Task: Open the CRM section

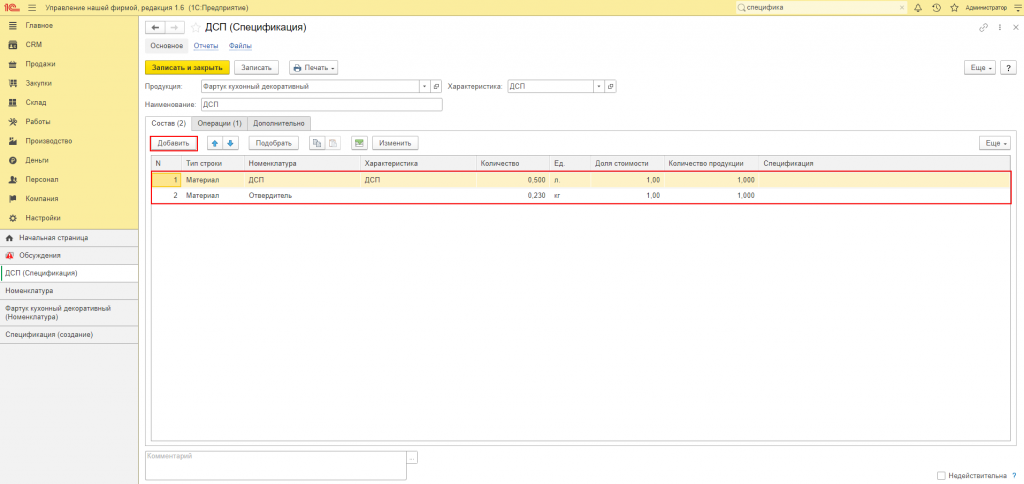Action: 33,45
